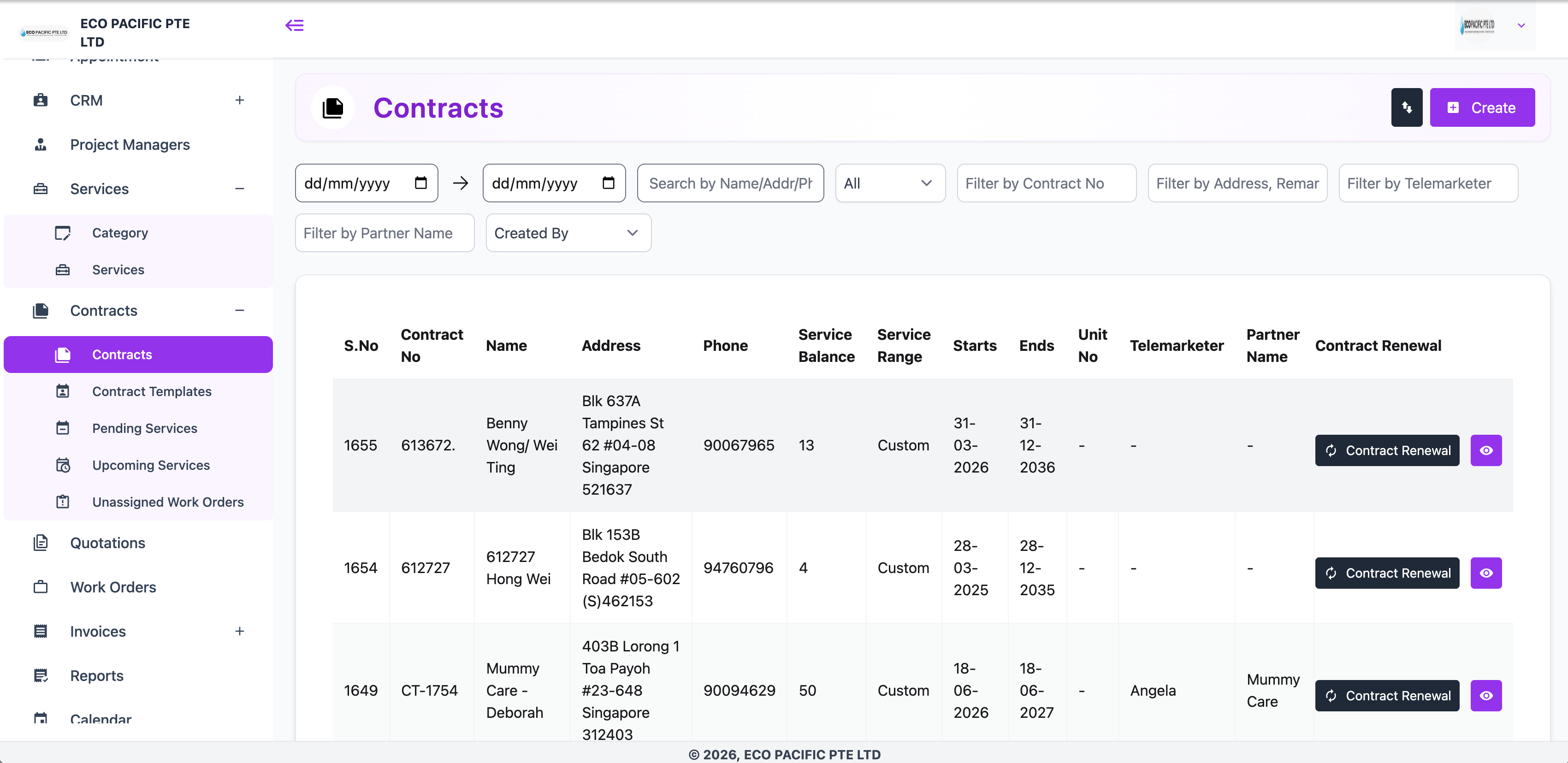Click phone number 94760796

[738, 568]
